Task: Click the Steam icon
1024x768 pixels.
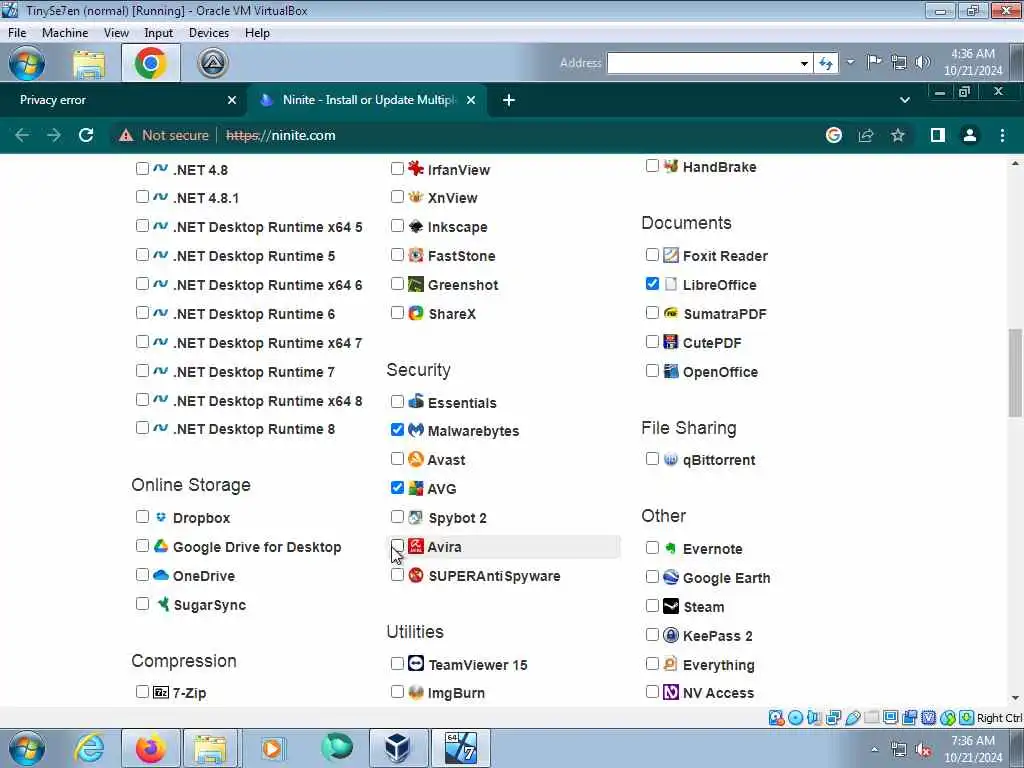Action: [671, 606]
